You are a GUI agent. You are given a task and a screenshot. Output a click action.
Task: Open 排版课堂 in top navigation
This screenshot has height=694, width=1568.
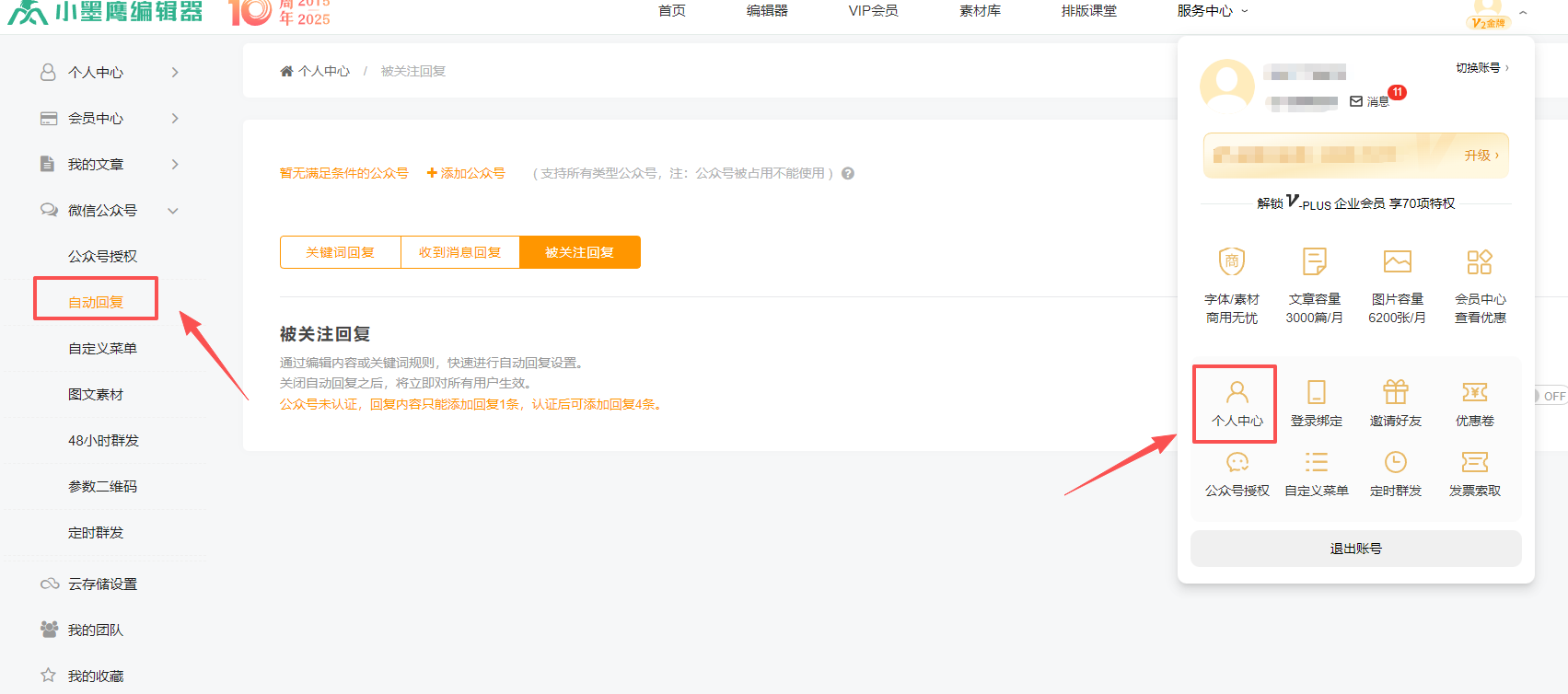[x=1088, y=10]
